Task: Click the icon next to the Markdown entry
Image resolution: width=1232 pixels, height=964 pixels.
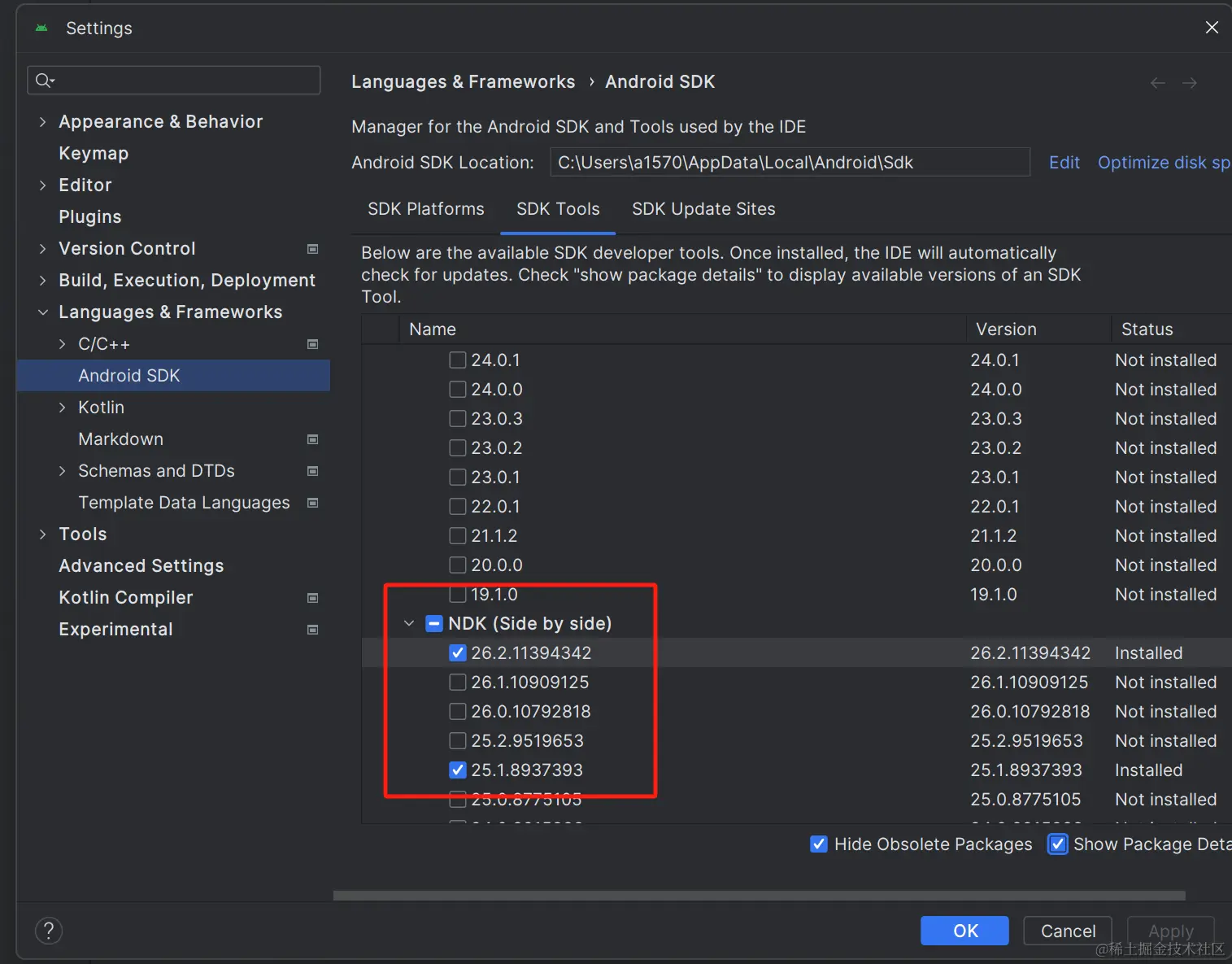Action: click(x=312, y=439)
